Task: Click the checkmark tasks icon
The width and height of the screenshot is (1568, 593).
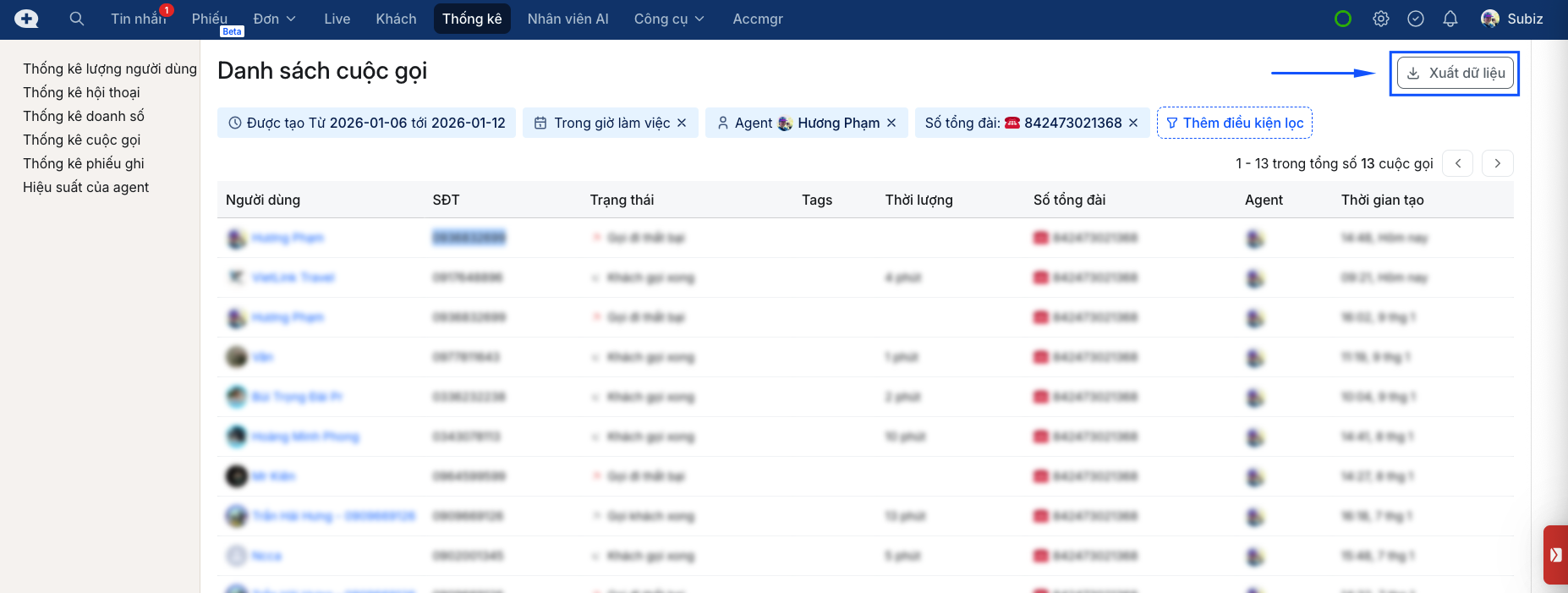Action: click(1415, 19)
